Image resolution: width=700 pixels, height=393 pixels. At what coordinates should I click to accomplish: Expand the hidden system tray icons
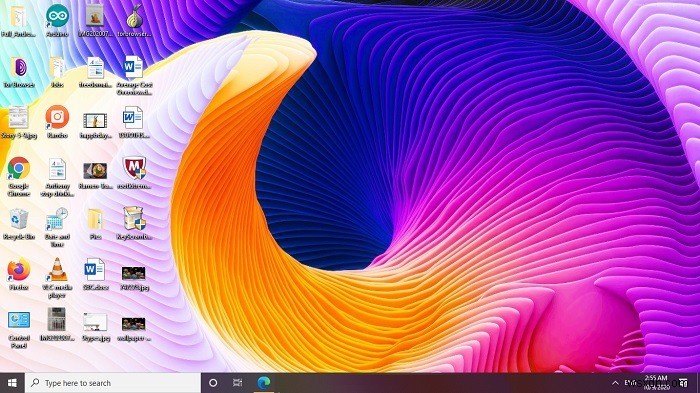click(615, 383)
